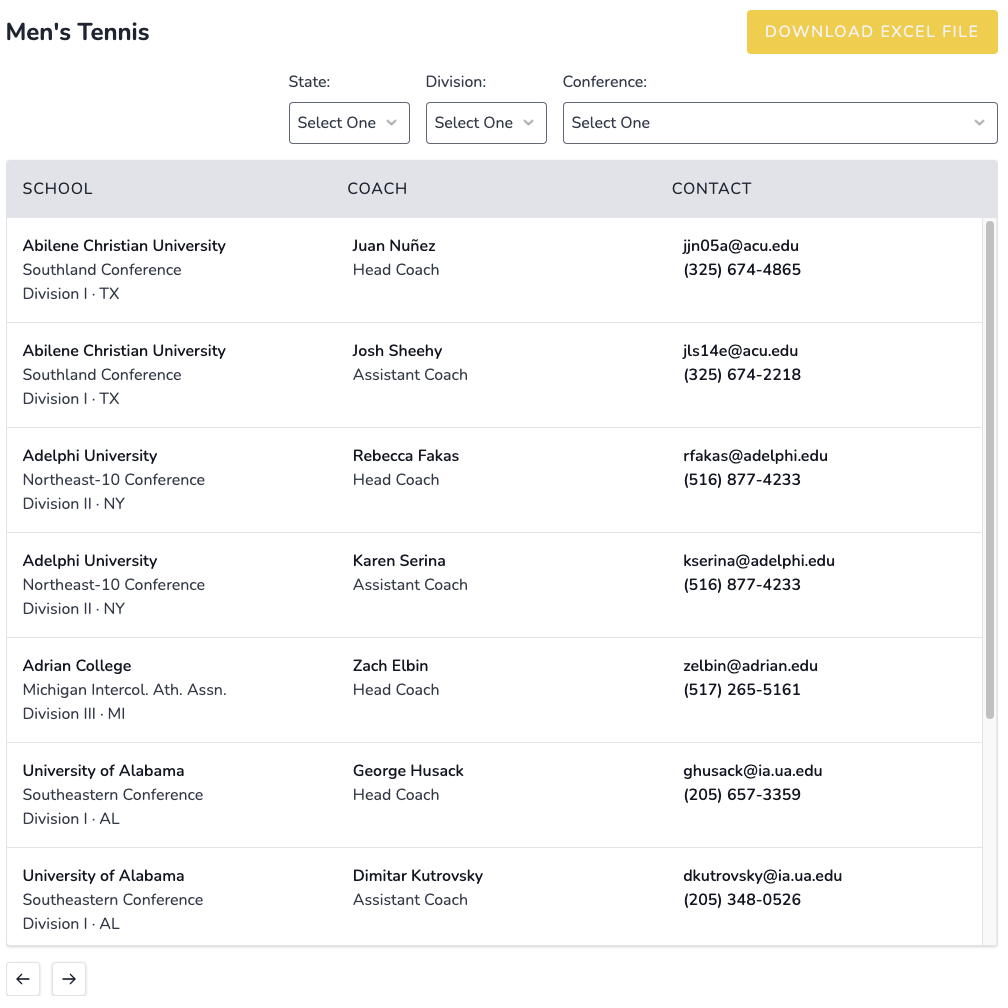Click the table's vertical scrollbar thumb

click(990, 470)
